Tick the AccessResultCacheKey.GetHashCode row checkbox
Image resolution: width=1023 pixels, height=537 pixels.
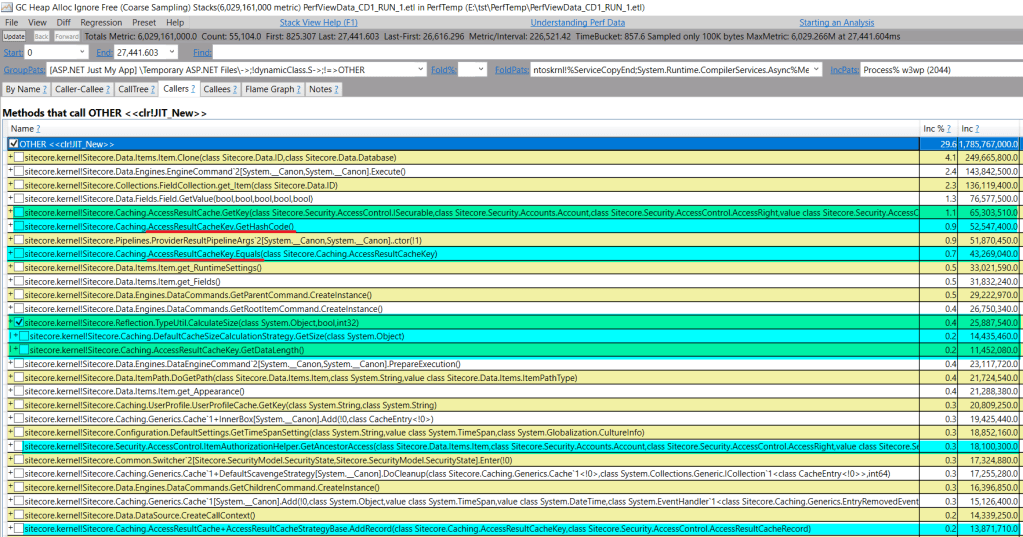tap(19, 227)
